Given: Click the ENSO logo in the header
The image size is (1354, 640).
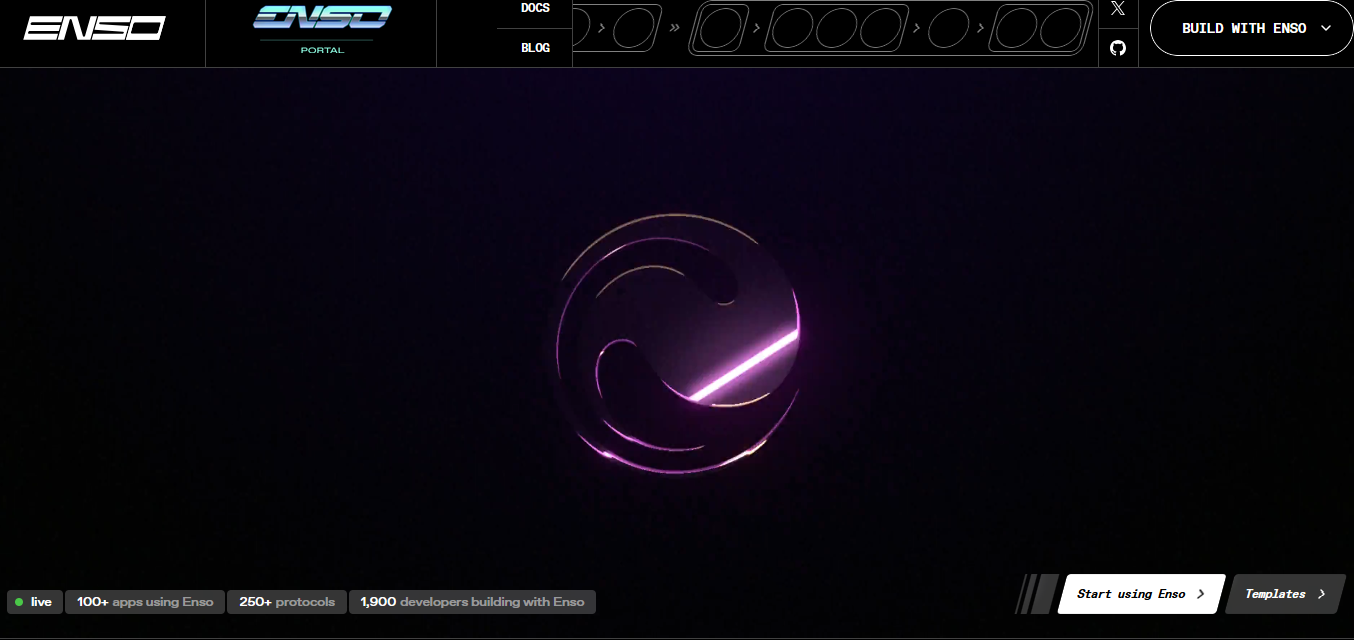Looking at the screenshot, I should click(94, 29).
